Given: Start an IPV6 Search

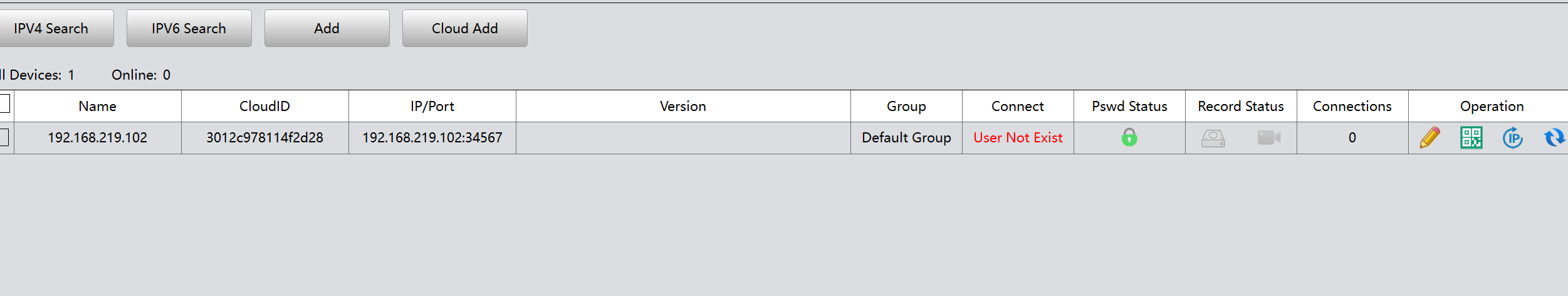Looking at the screenshot, I should pos(189,28).
